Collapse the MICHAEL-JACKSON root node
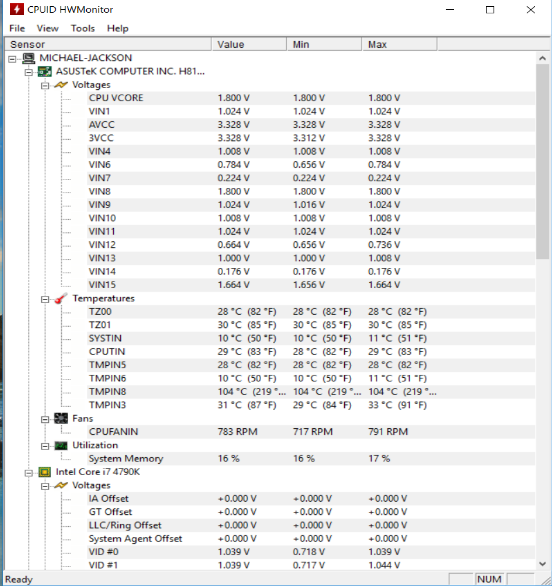Image resolution: width=552 pixels, height=586 pixels. coord(12,59)
